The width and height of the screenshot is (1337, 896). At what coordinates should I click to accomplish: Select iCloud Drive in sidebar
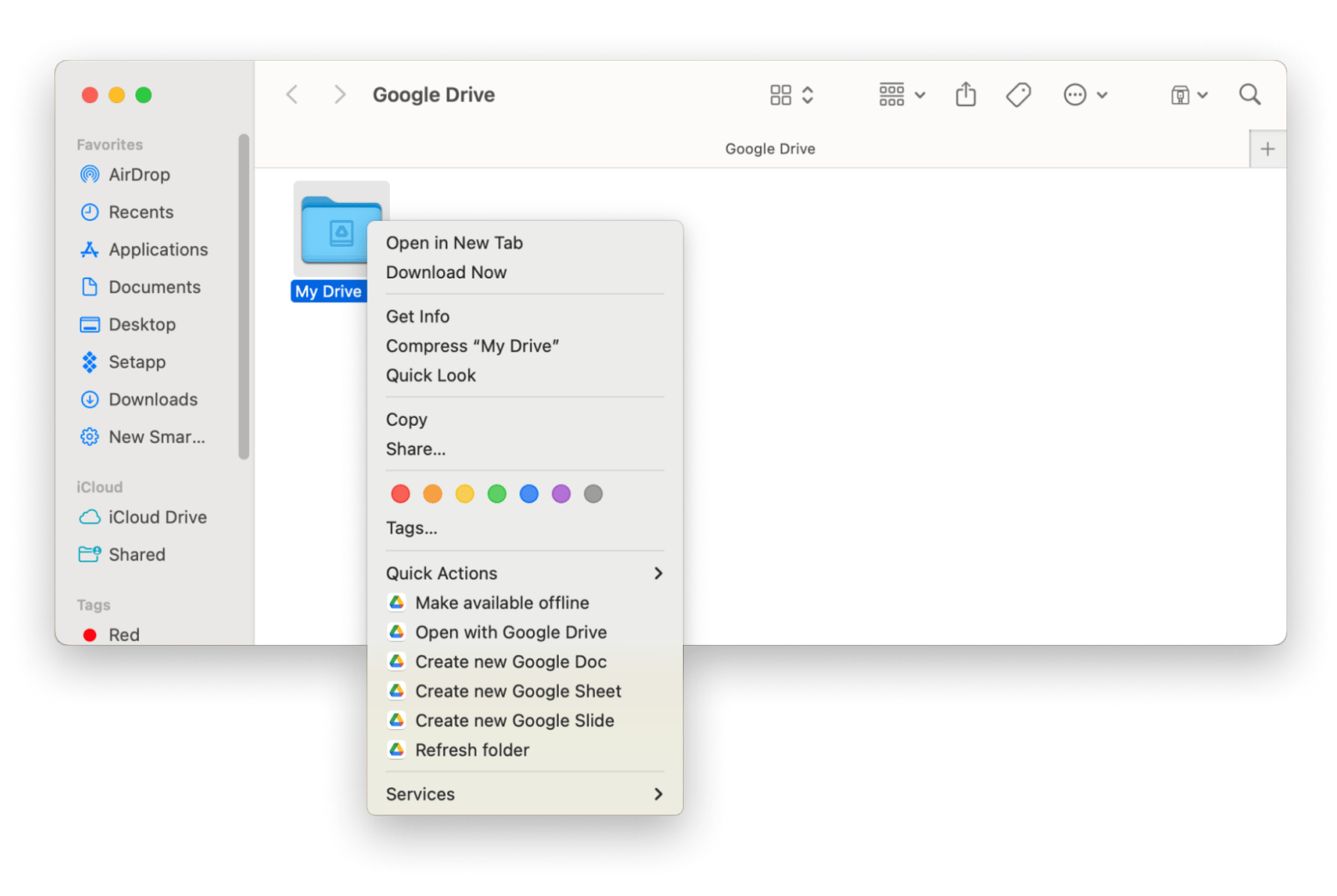point(157,517)
